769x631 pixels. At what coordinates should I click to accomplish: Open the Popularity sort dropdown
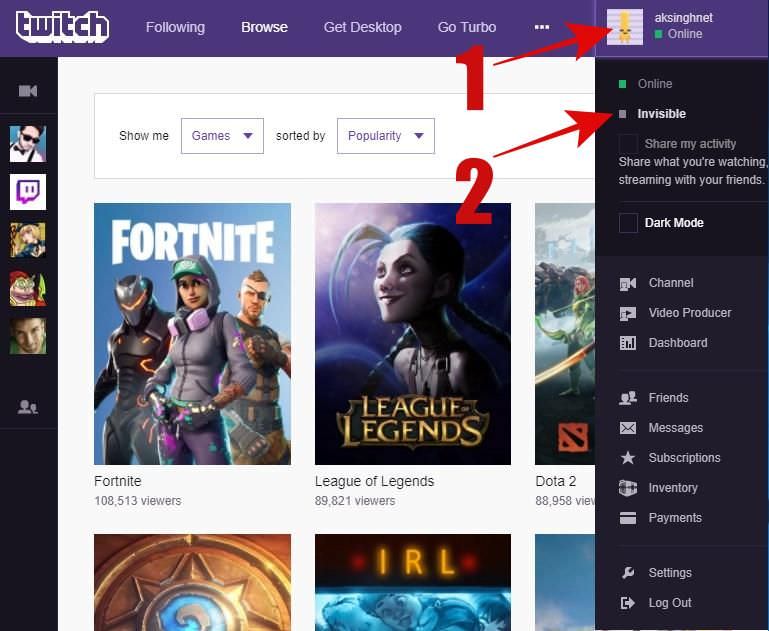pos(385,136)
